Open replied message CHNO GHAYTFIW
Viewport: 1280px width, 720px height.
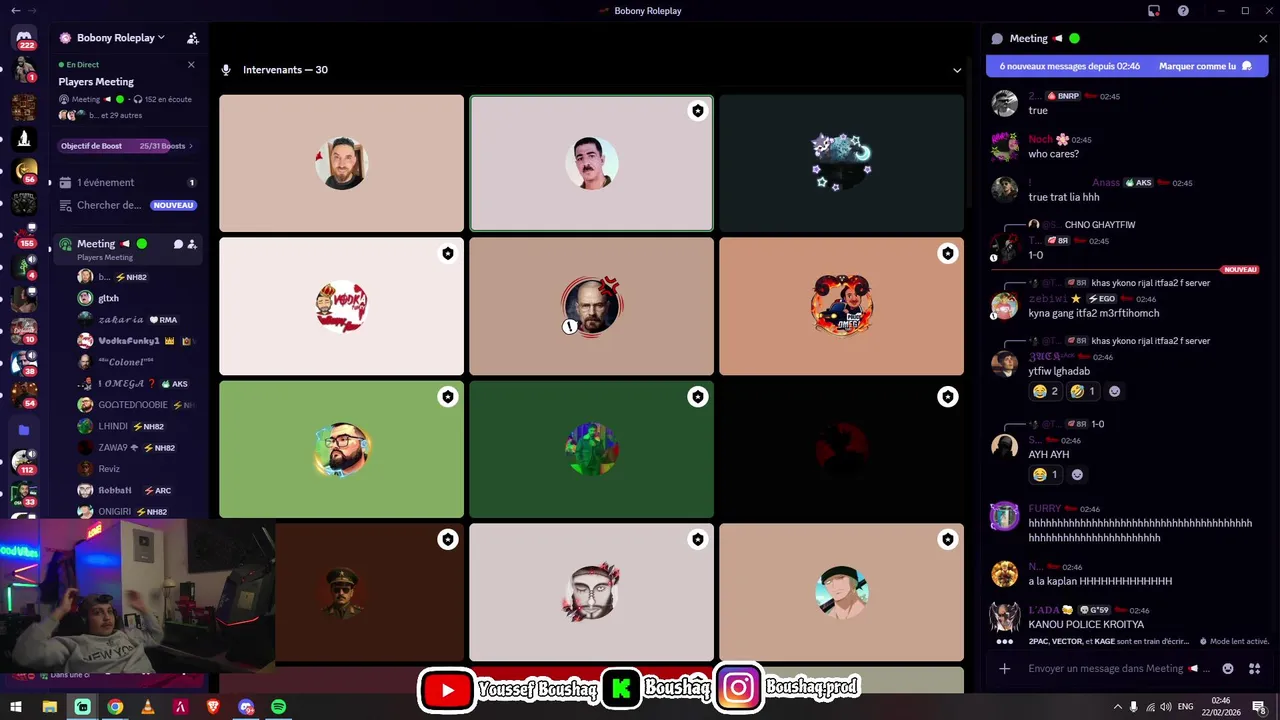tap(1100, 225)
